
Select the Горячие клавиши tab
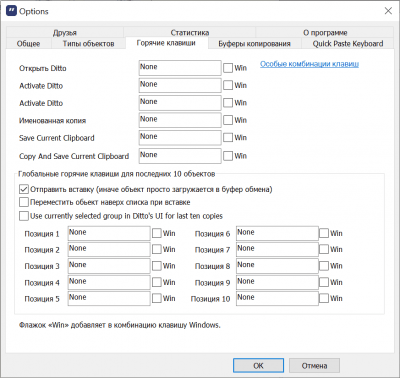166,43
